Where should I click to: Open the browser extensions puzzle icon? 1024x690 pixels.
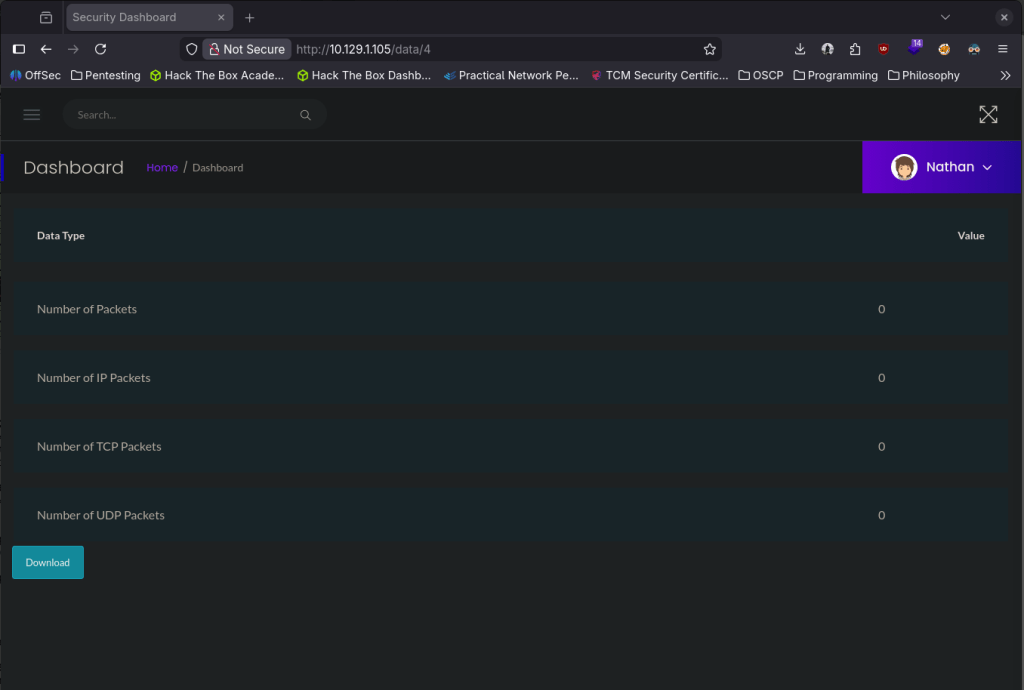click(855, 49)
